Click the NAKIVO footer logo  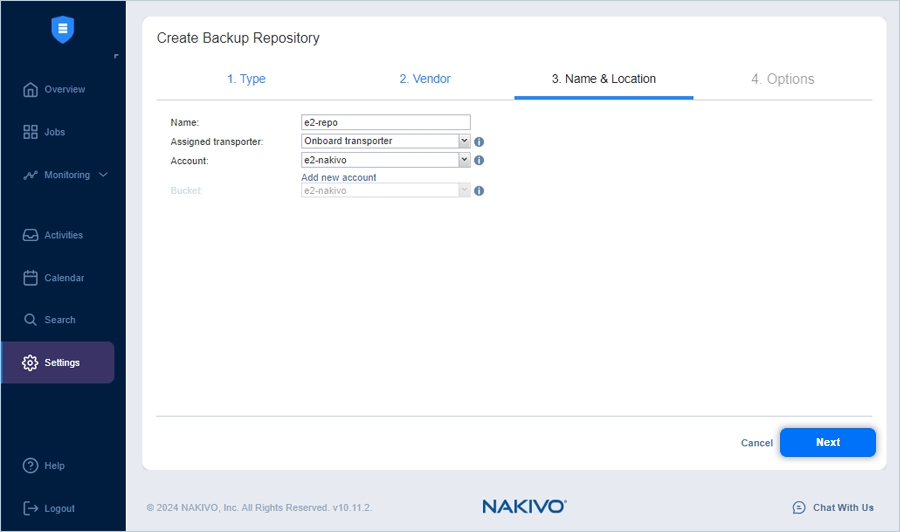524,507
